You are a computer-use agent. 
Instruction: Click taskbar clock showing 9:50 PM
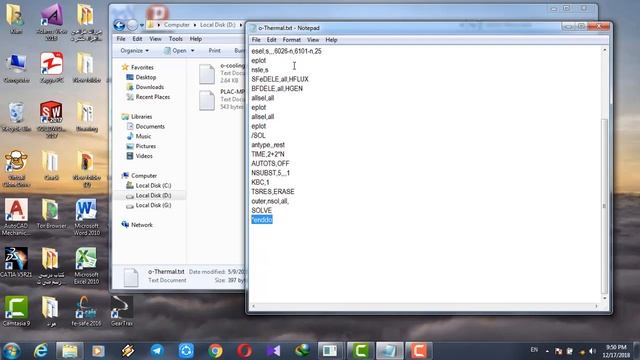click(616, 351)
